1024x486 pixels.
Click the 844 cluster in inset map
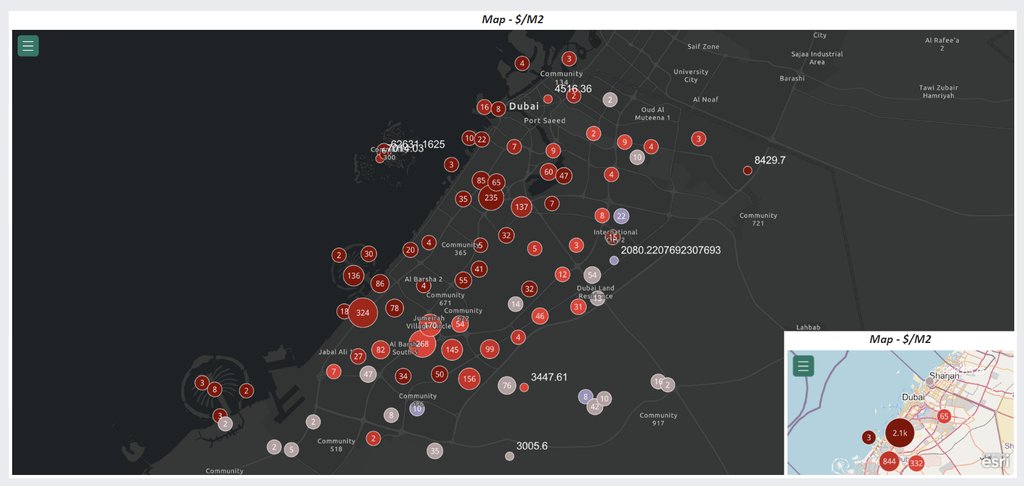[x=889, y=462]
